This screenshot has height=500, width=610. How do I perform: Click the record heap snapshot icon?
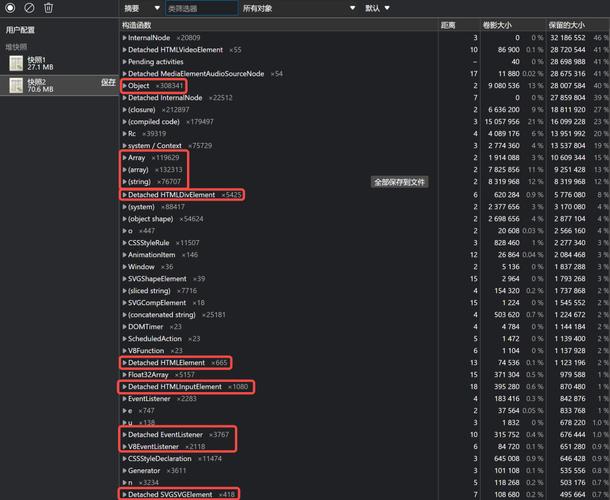[x=10, y=8]
